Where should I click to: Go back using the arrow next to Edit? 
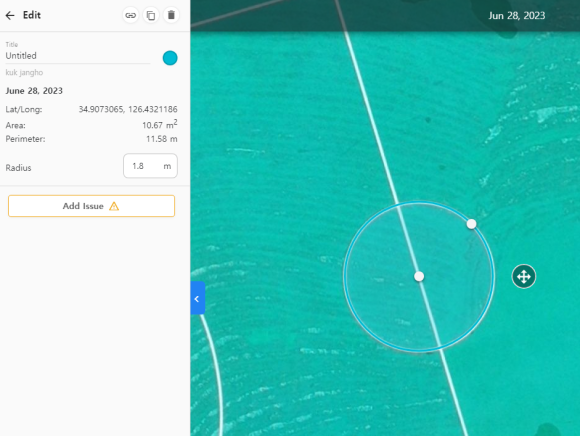tap(10, 15)
